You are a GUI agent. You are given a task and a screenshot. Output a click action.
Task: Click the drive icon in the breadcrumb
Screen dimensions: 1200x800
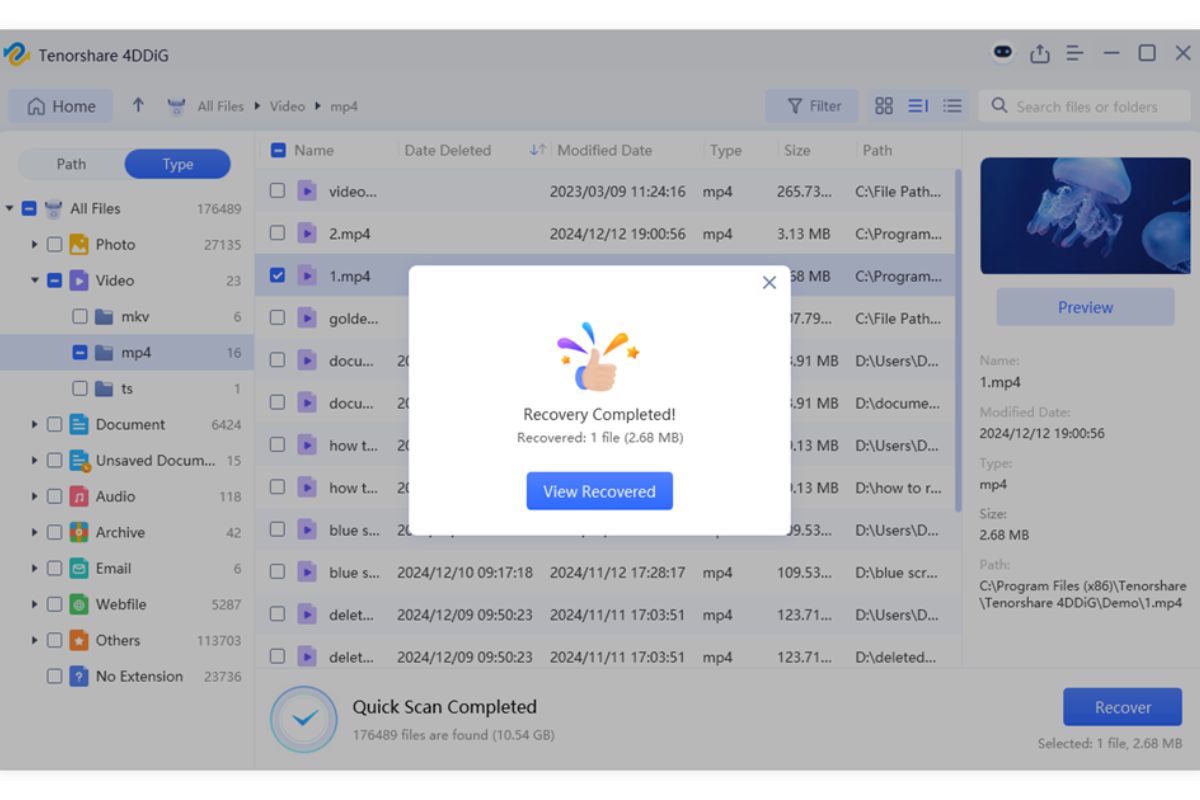click(x=177, y=106)
